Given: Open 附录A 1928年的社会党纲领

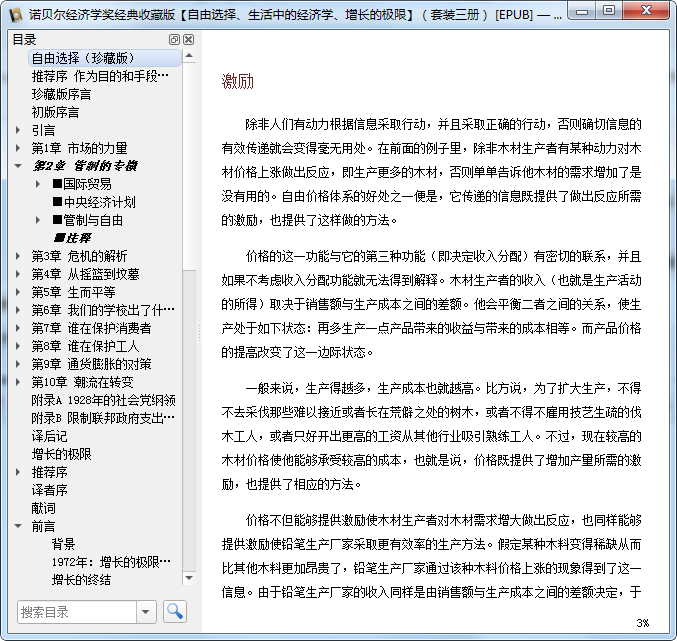Looking at the screenshot, I should 103,400.
